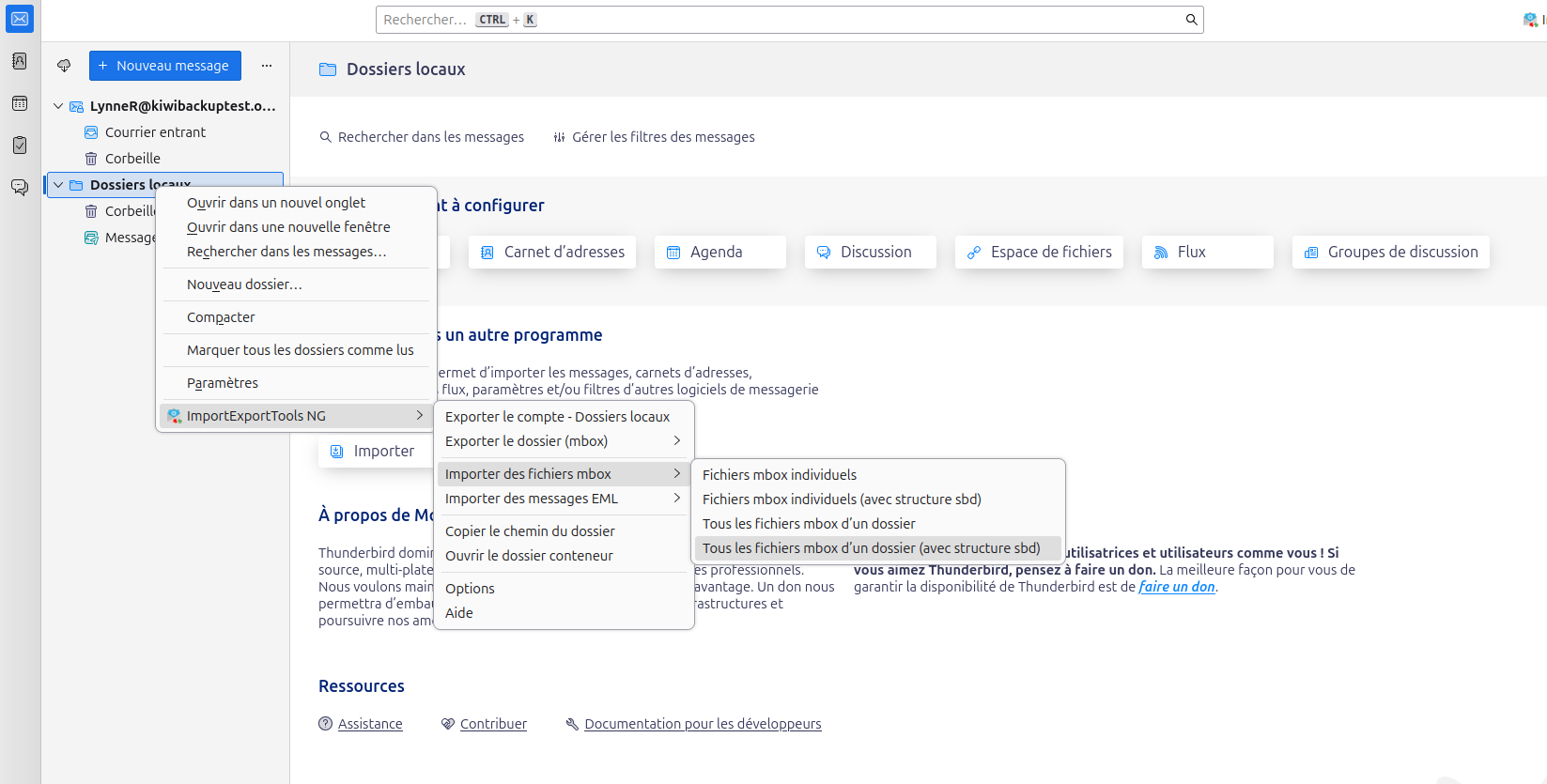Click the Contribuer heart icon
The height and width of the screenshot is (784, 1547).
(x=448, y=724)
